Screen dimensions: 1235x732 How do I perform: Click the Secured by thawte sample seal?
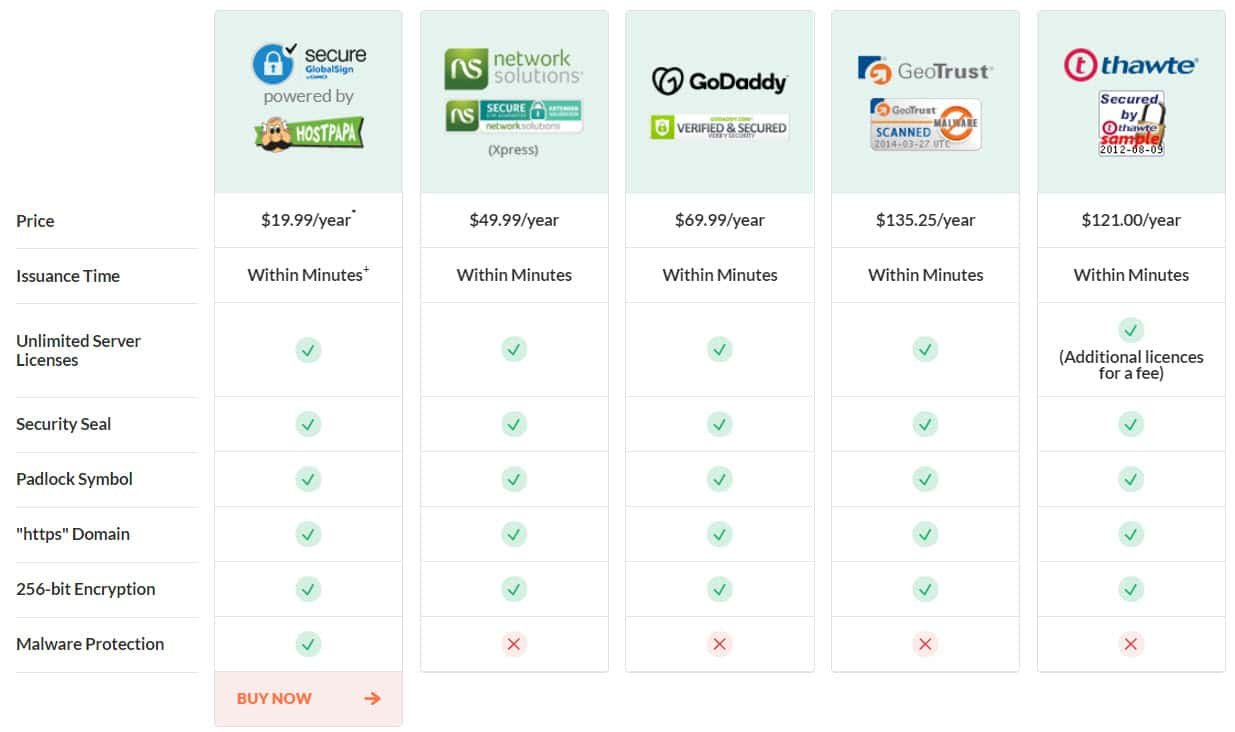click(x=1131, y=123)
